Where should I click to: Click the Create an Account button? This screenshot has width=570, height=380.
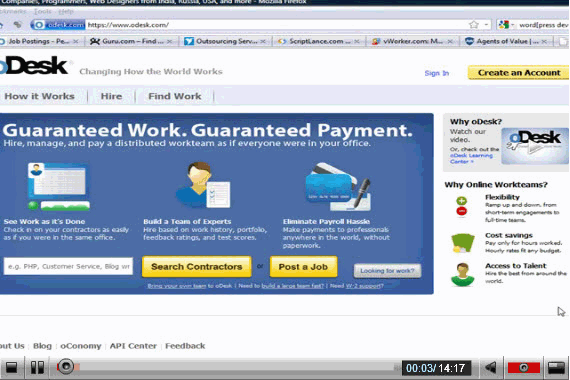(x=519, y=73)
